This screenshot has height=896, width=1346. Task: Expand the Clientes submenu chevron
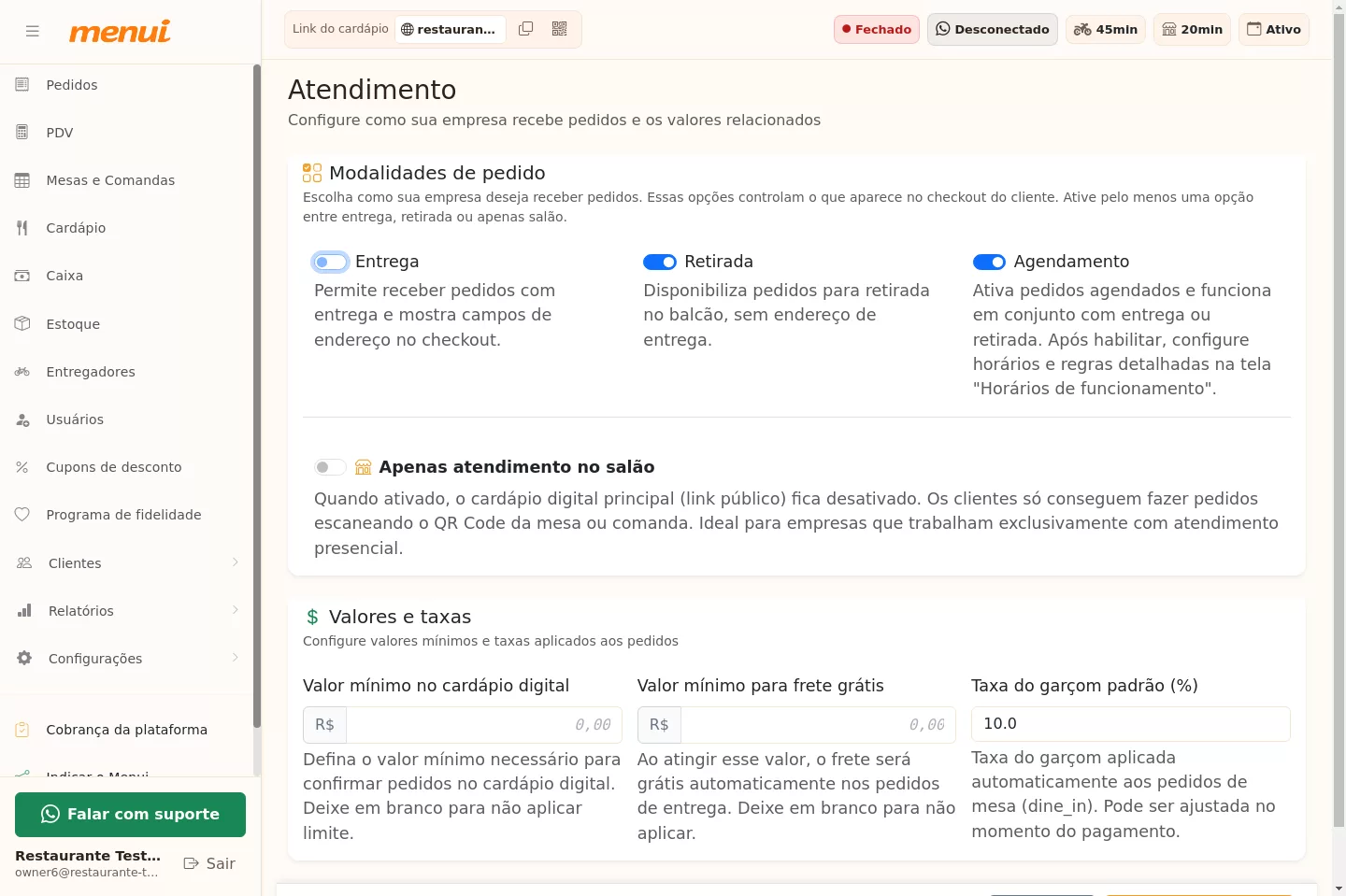pyautogui.click(x=236, y=562)
